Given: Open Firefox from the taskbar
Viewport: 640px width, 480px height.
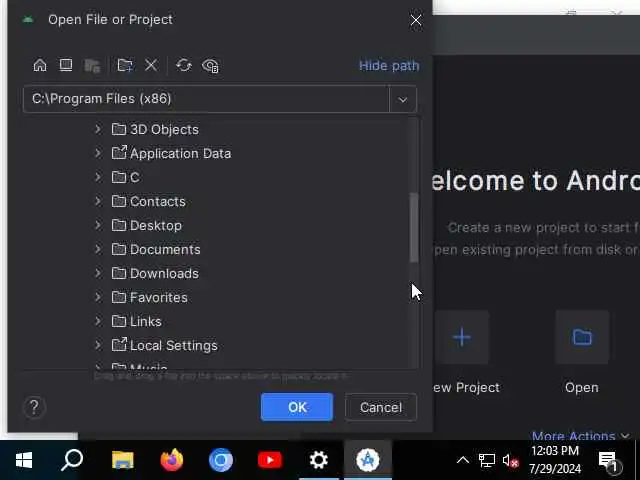Looking at the screenshot, I should tap(171, 460).
